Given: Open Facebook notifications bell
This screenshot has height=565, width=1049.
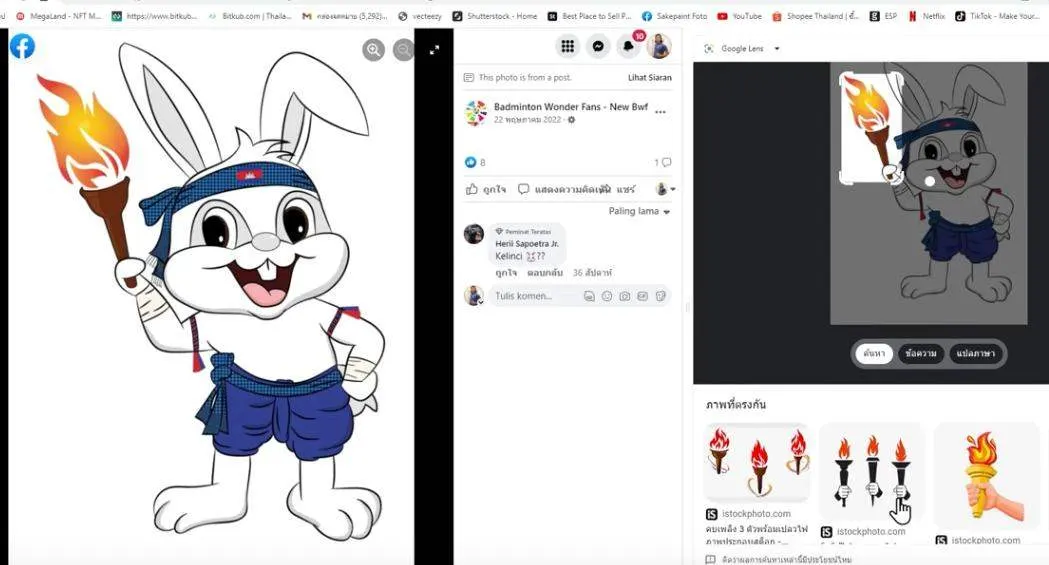Looking at the screenshot, I should (x=628, y=46).
